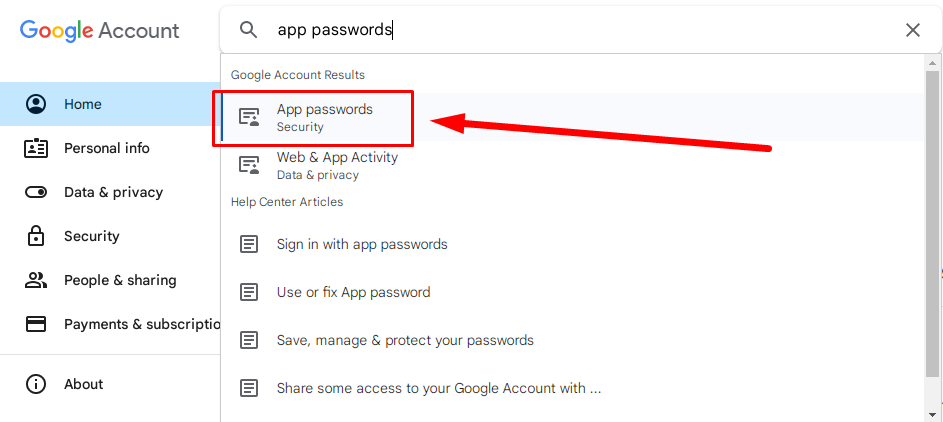This screenshot has height=422, width=943.
Task: Click the About info icon
Action: pos(36,384)
